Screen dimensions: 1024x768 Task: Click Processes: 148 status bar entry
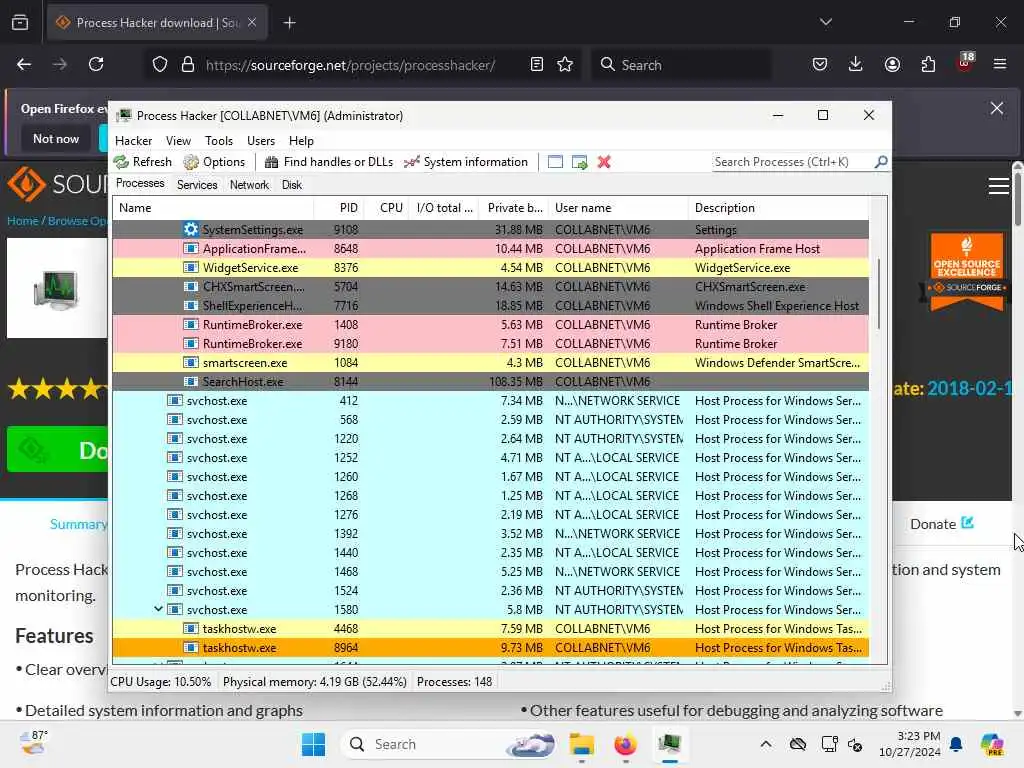(x=455, y=682)
